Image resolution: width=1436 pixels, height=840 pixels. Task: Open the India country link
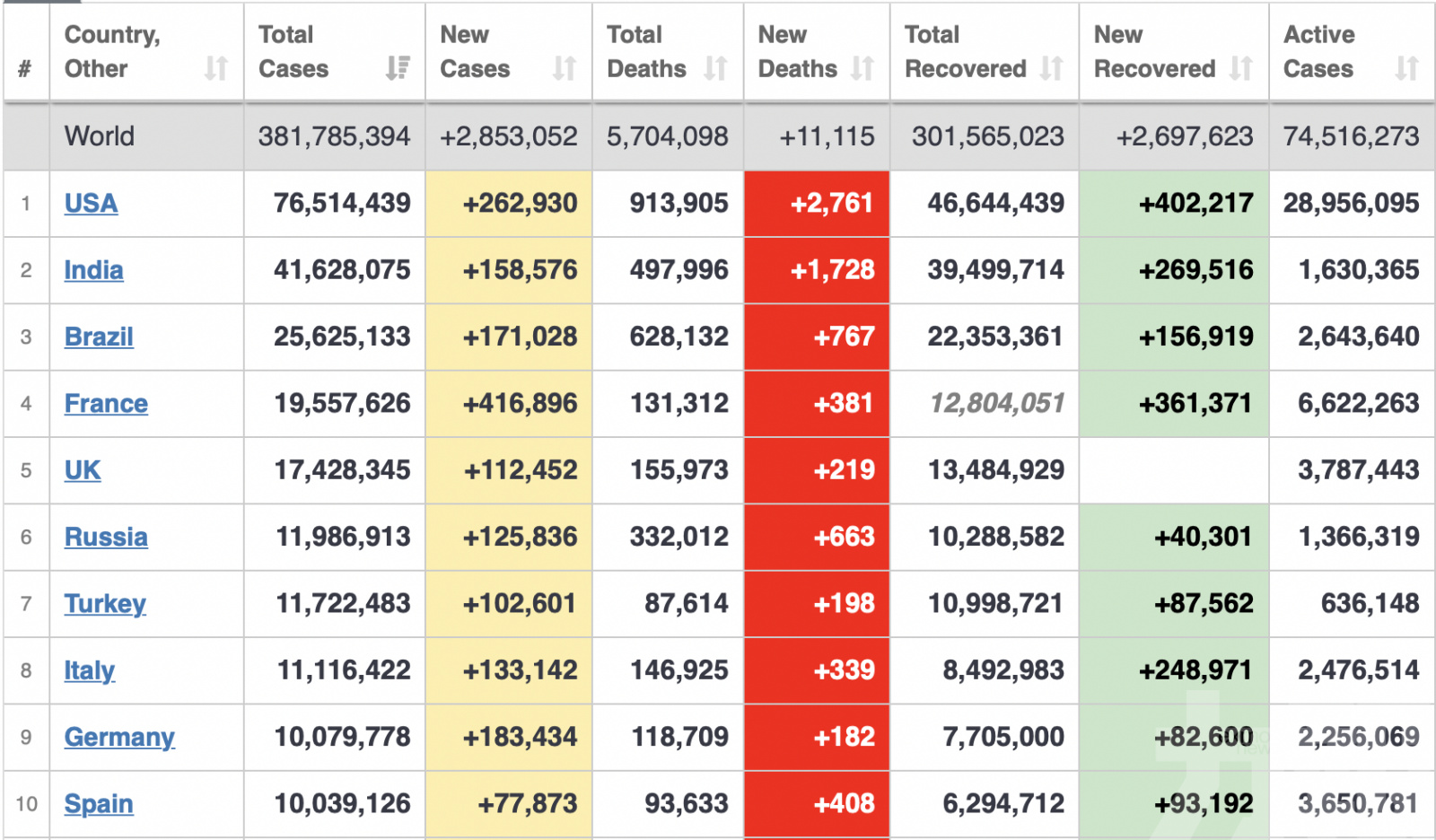click(93, 270)
